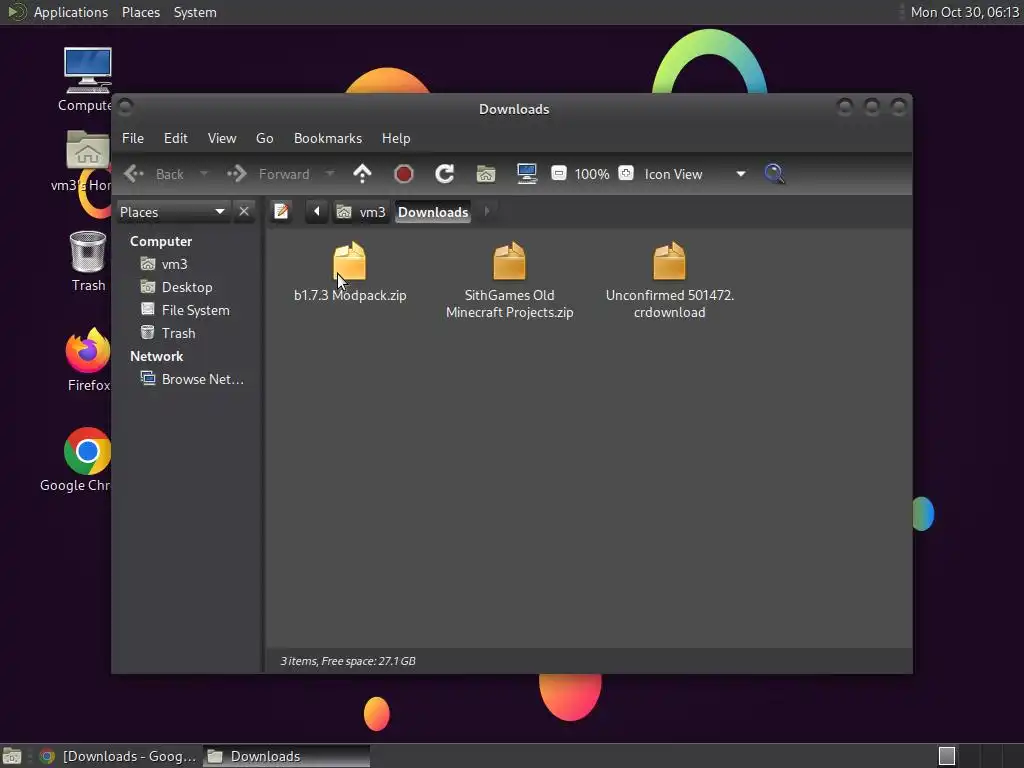
Task: Select the Trash desktop icon
Action: click(x=88, y=261)
